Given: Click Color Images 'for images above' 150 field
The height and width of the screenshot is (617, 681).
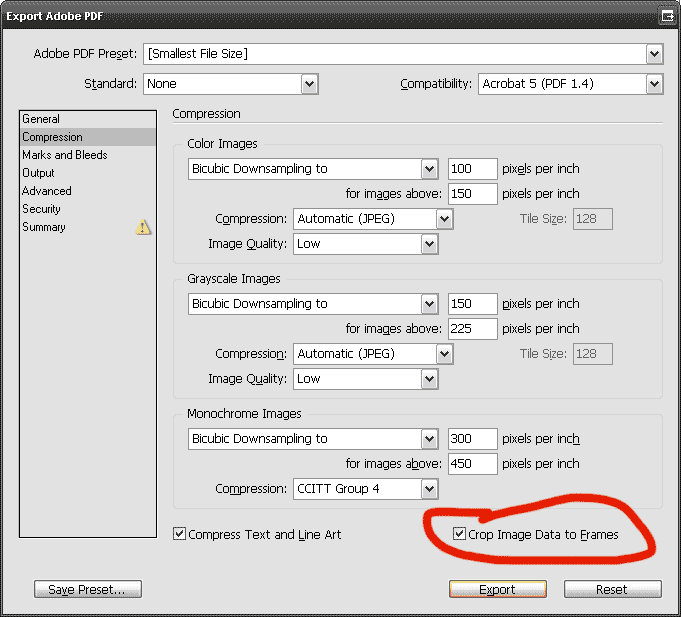Looking at the screenshot, I should pos(473,194).
